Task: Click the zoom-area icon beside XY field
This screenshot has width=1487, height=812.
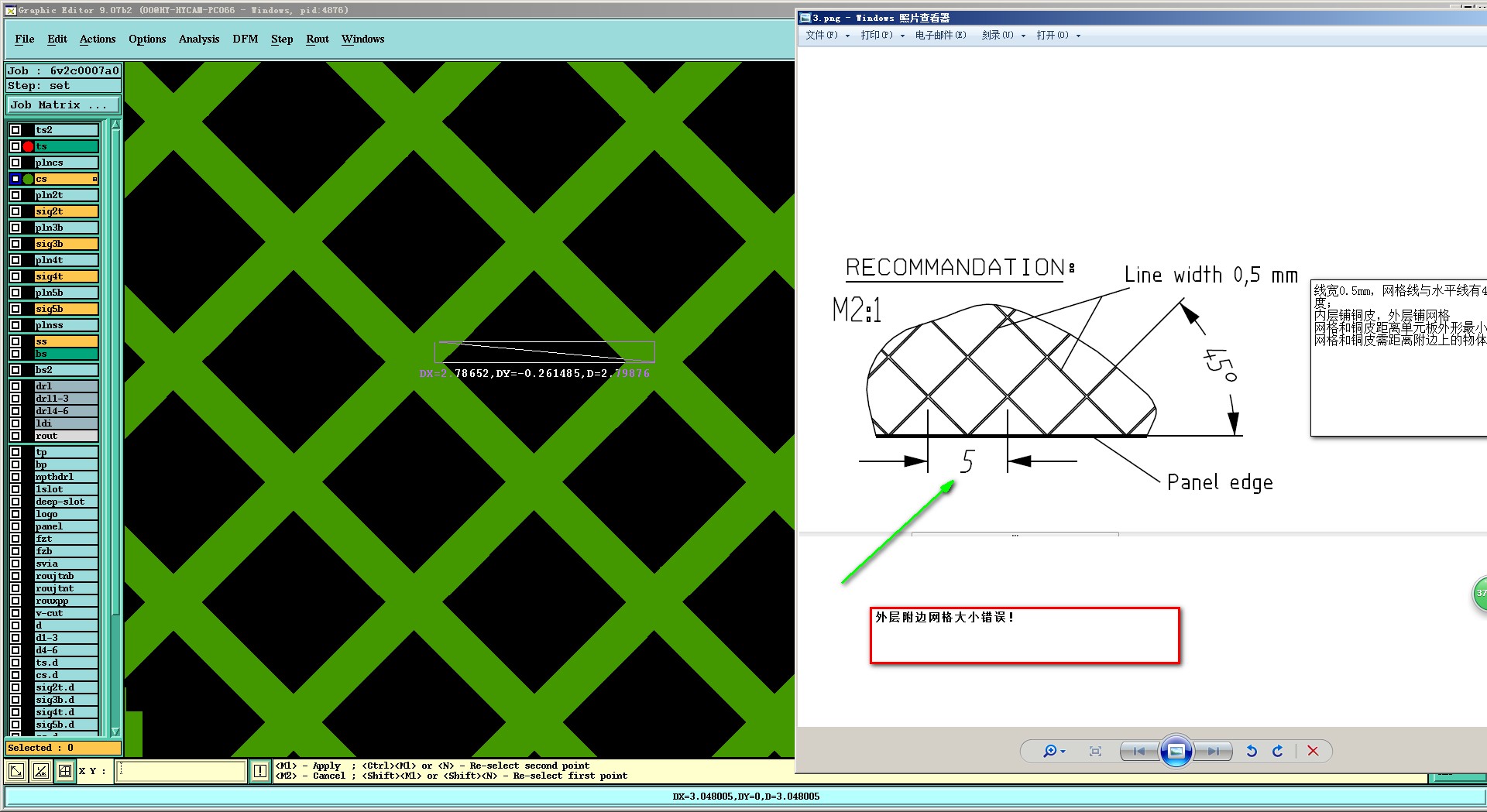Action: 16,771
